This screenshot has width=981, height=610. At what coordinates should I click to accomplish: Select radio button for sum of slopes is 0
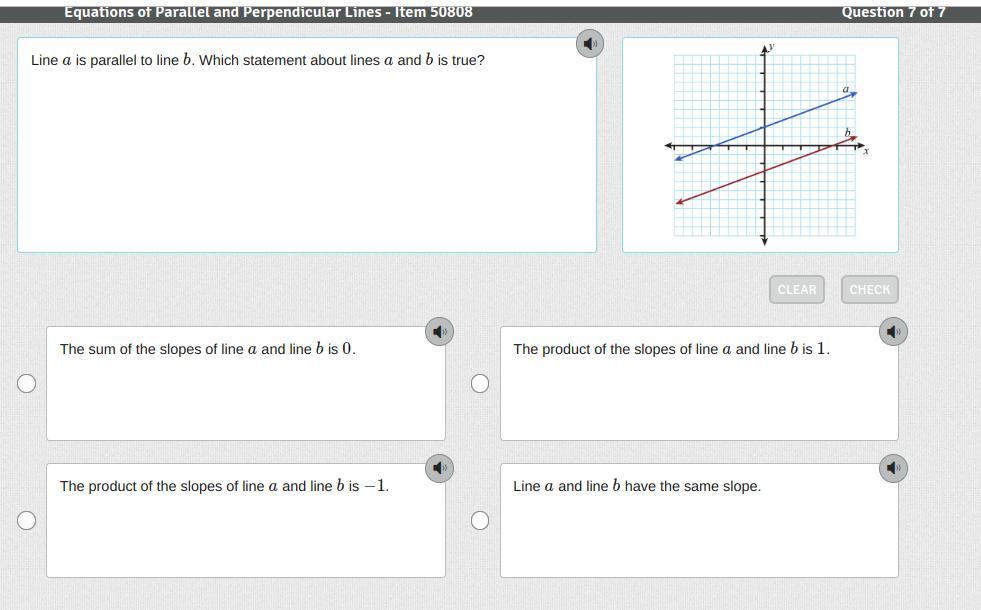click(27, 384)
